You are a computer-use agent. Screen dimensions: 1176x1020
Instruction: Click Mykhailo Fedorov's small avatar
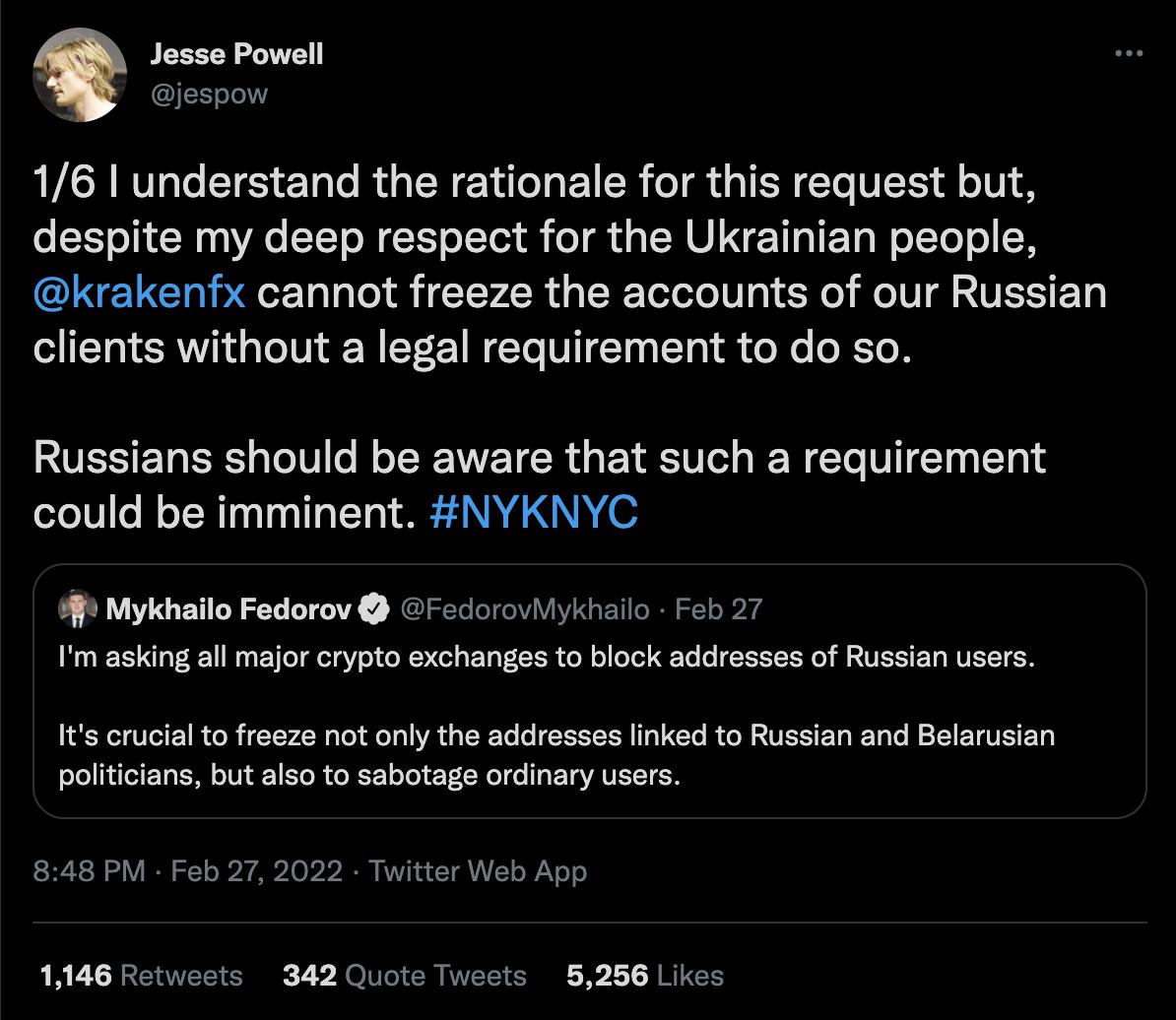pyautogui.click(x=76, y=610)
